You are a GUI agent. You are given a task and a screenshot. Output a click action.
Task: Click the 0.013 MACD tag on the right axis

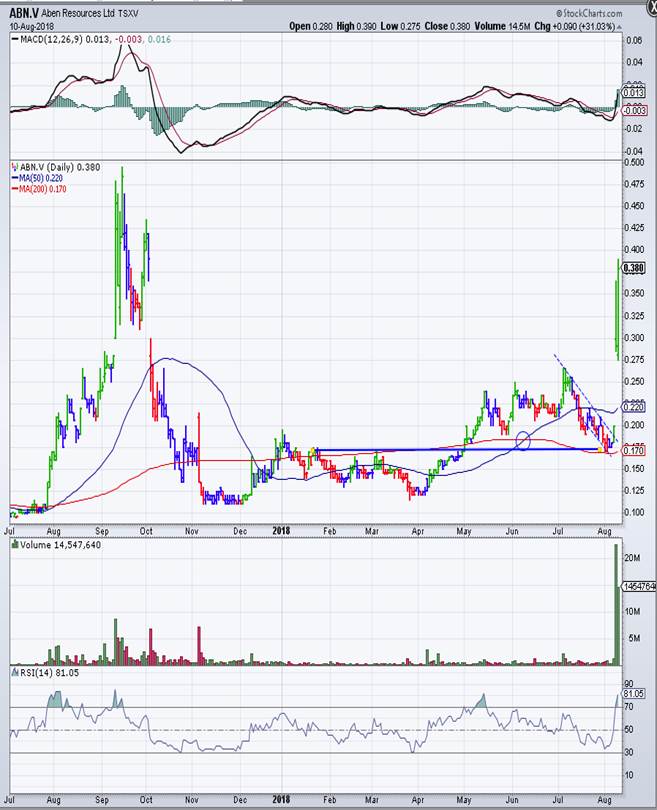click(x=634, y=92)
